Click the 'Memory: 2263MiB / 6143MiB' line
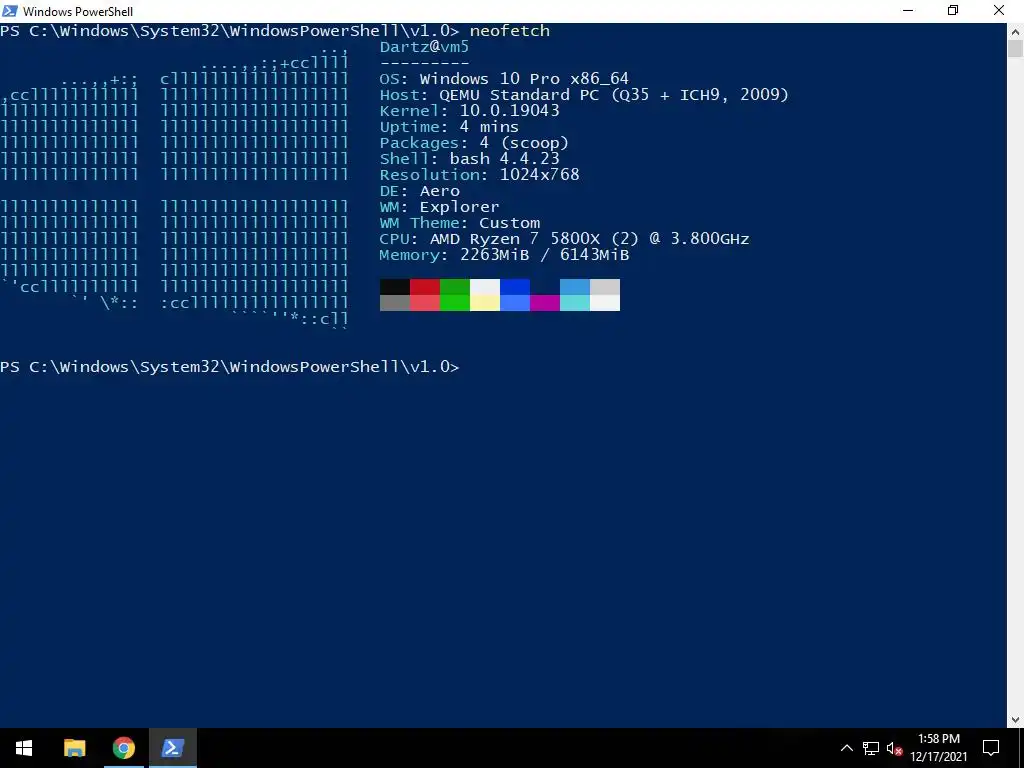This screenshot has width=1024, height=768. [504, 255]
